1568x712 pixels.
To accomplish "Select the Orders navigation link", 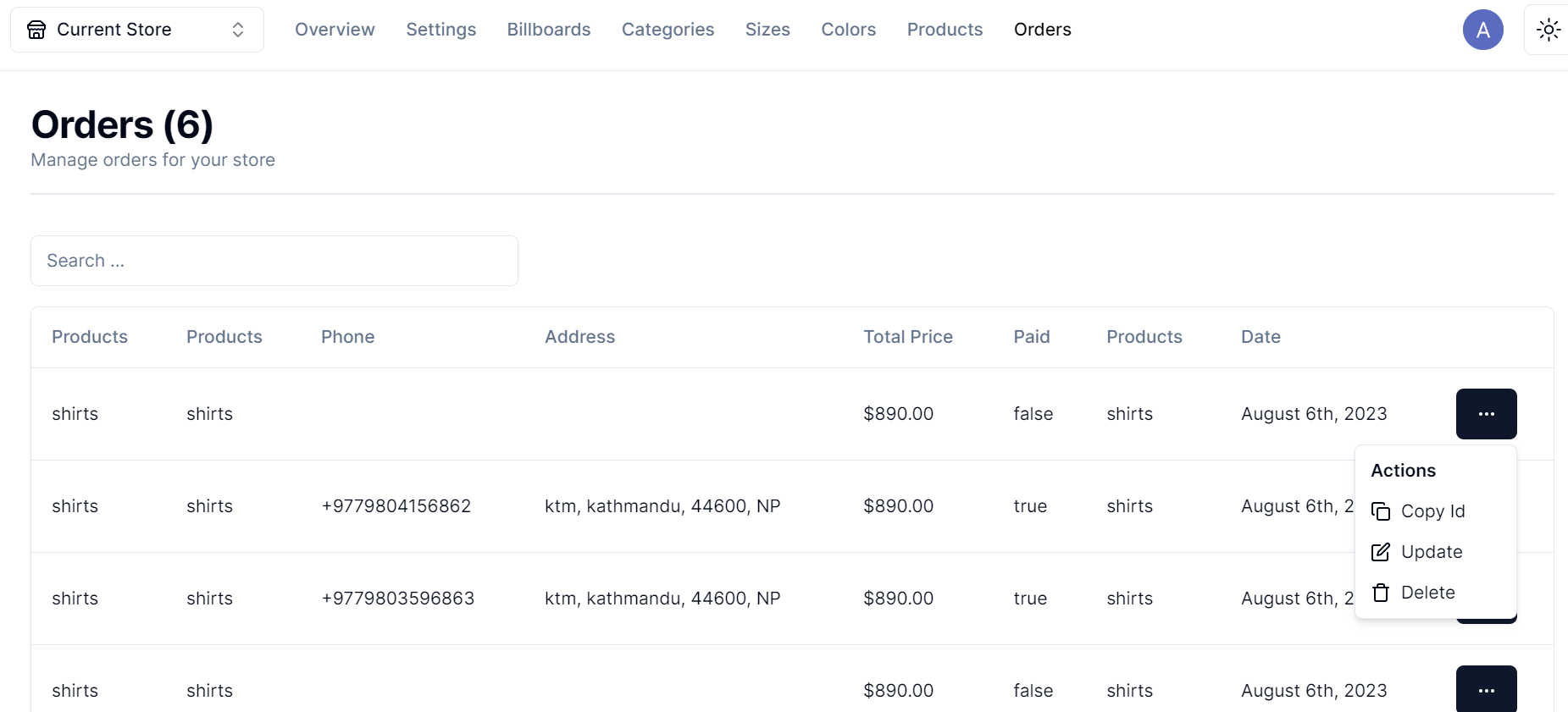I will pyautogui.click(x=1042, y=30).
